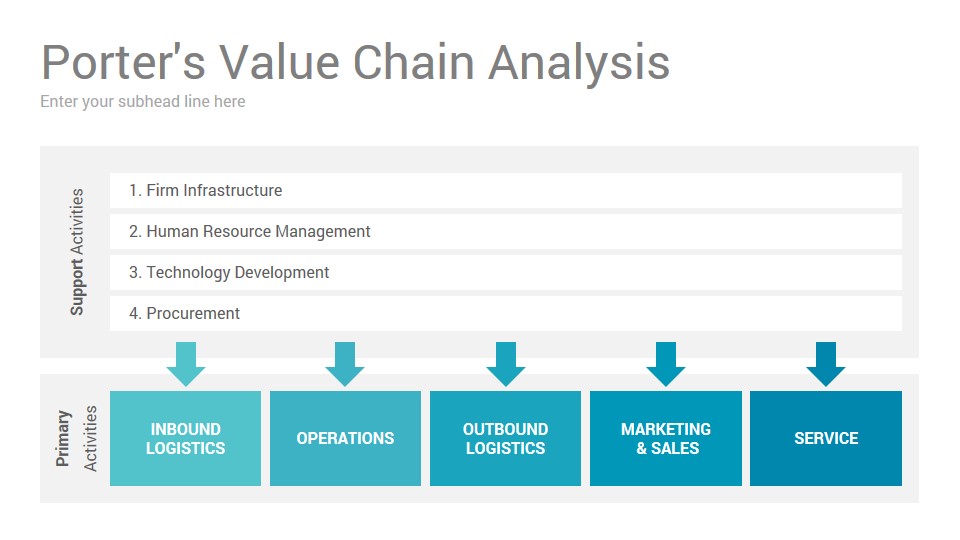960x540 pixels.
Task: Select the Primary Activities vertical label
Action: click(x=77, y=438)
